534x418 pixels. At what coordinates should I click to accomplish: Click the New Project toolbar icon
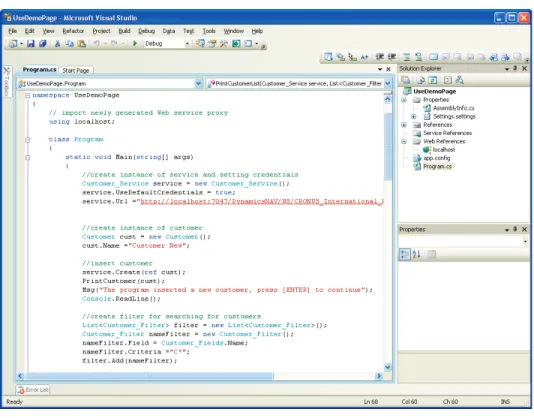[x=13, y=44]
